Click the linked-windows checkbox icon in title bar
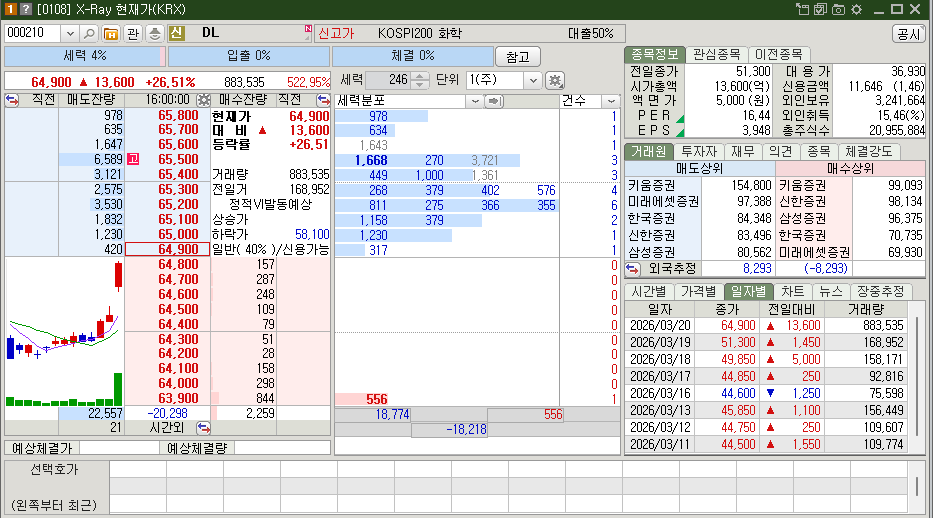Viewport: 933px width, 518px height. 821,9
